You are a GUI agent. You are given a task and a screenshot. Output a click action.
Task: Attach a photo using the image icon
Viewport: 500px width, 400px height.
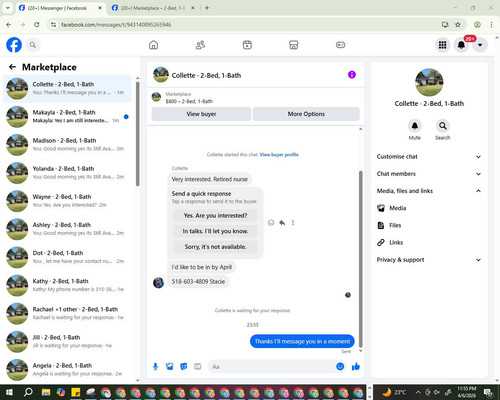coord(170,367)
